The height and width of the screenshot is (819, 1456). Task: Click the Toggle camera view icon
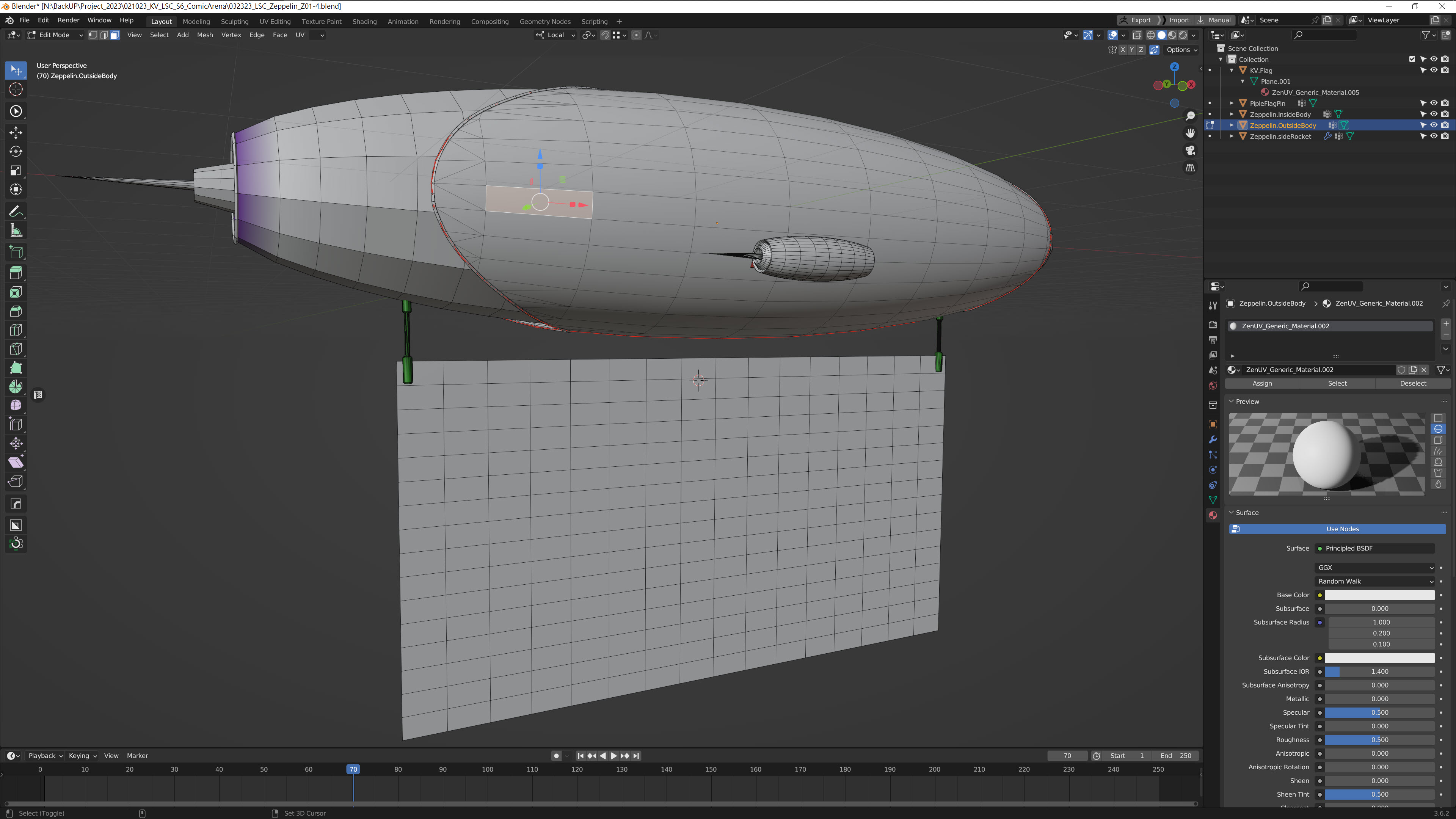point(1190,151)
